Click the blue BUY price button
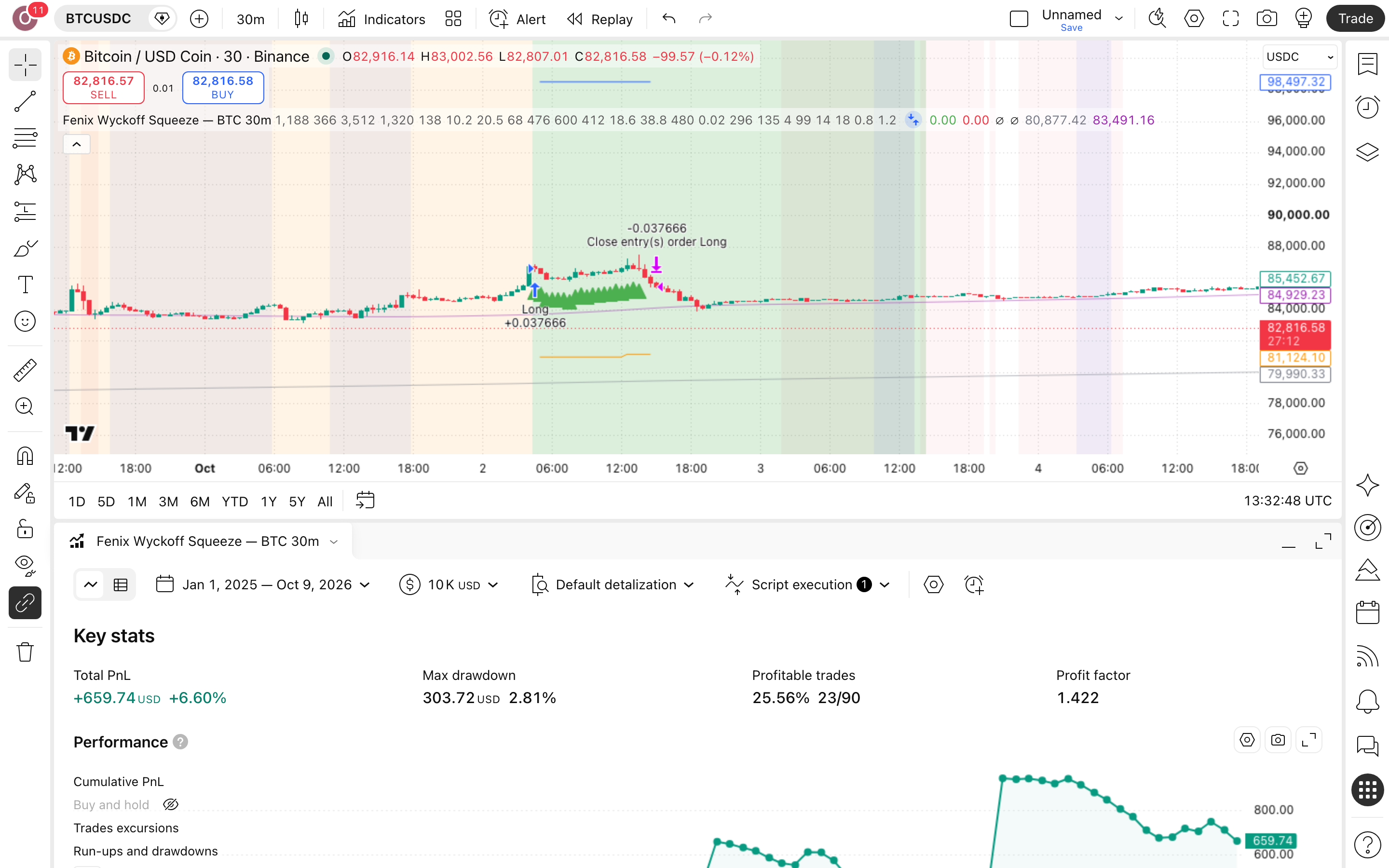Screen dimensions: 1389x868 click(x=223, y=88)
